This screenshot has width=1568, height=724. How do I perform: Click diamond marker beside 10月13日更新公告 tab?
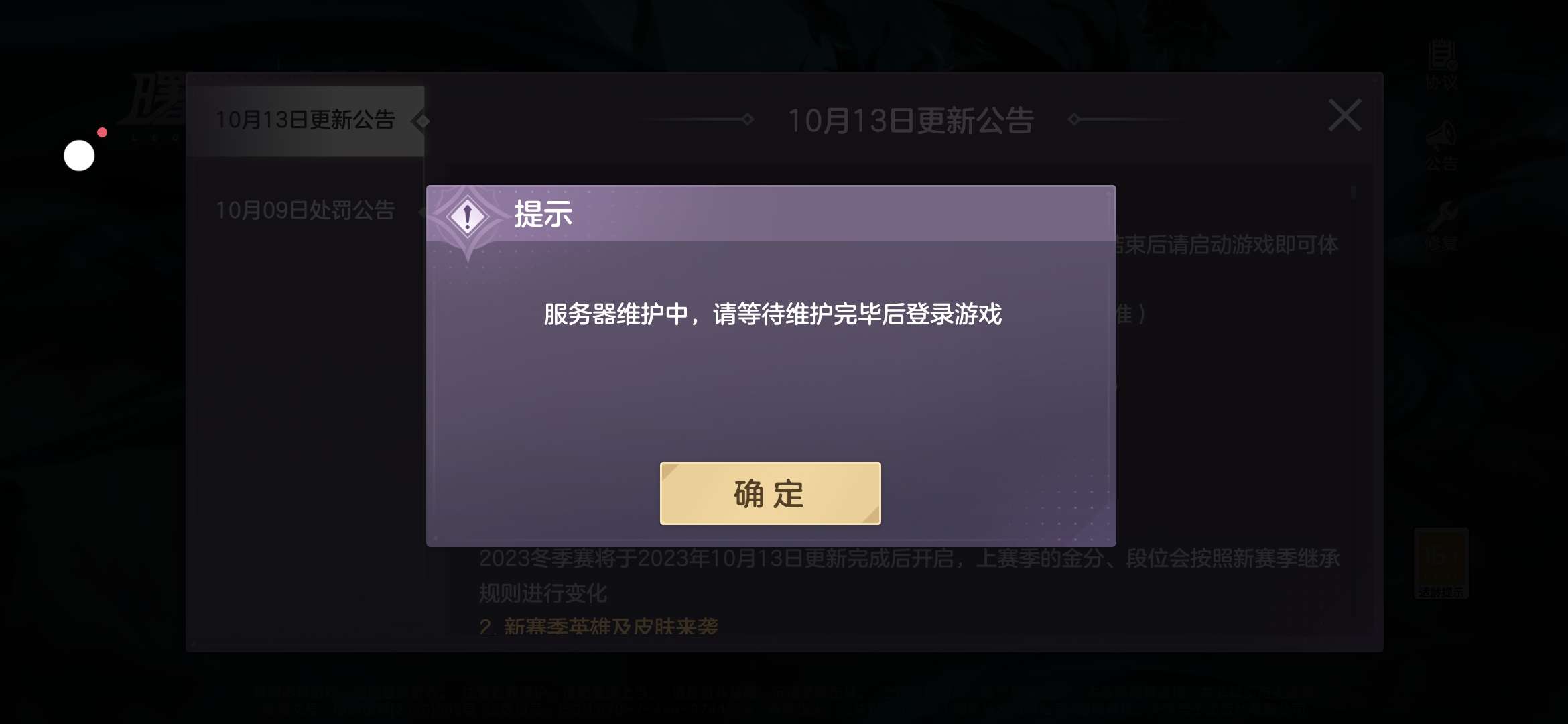pyautogui.click(x=421, y=121)
